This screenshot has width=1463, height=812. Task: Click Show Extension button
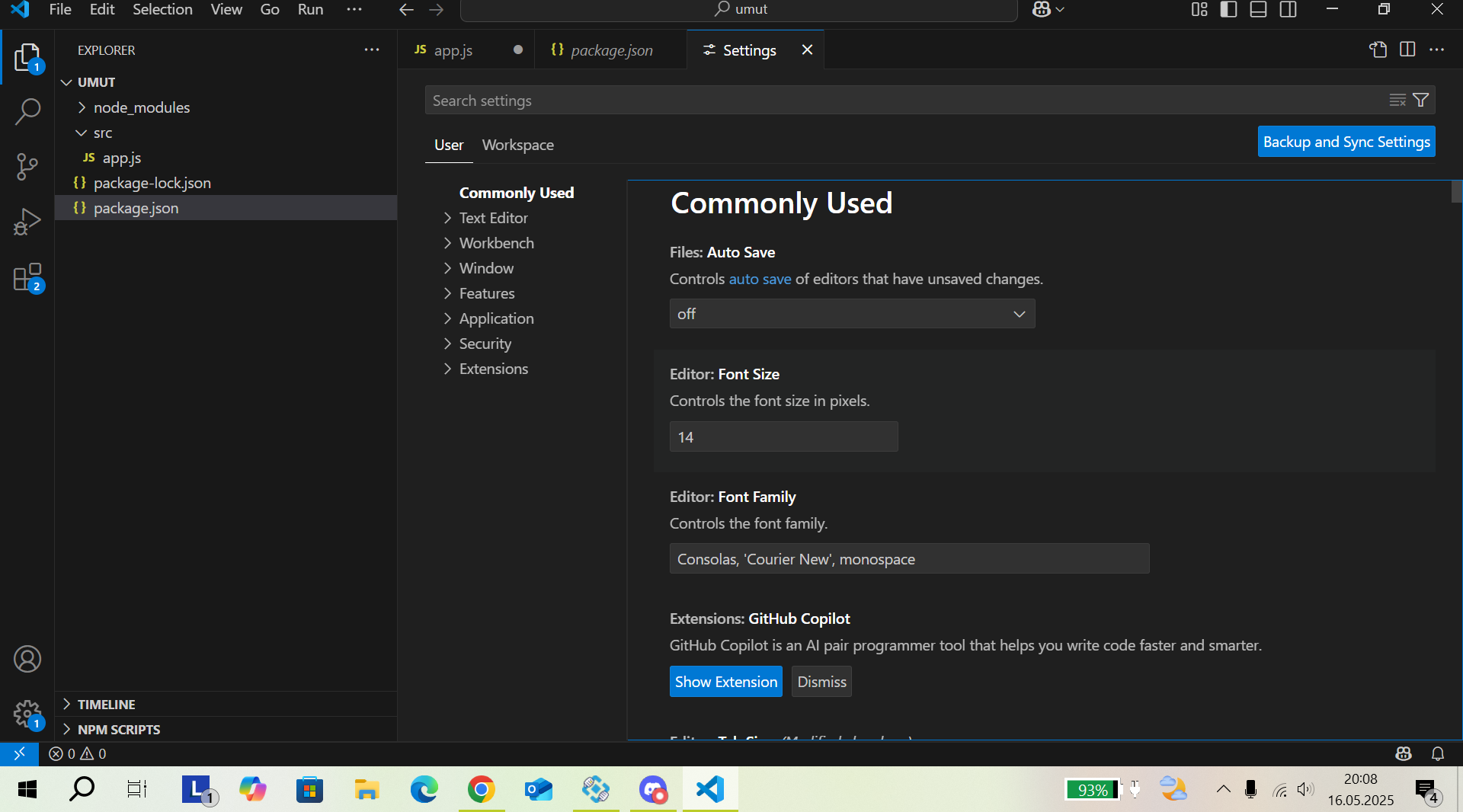pyautogui.click(x=726, y=682)
